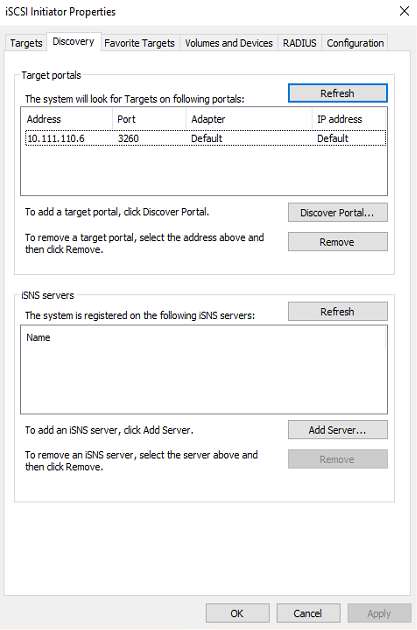Click the Apply button

point(379,614)
